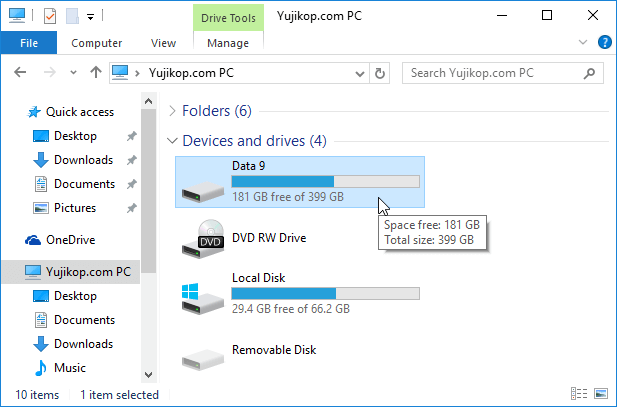Switch to the View ribbon tab

[163, 43]
